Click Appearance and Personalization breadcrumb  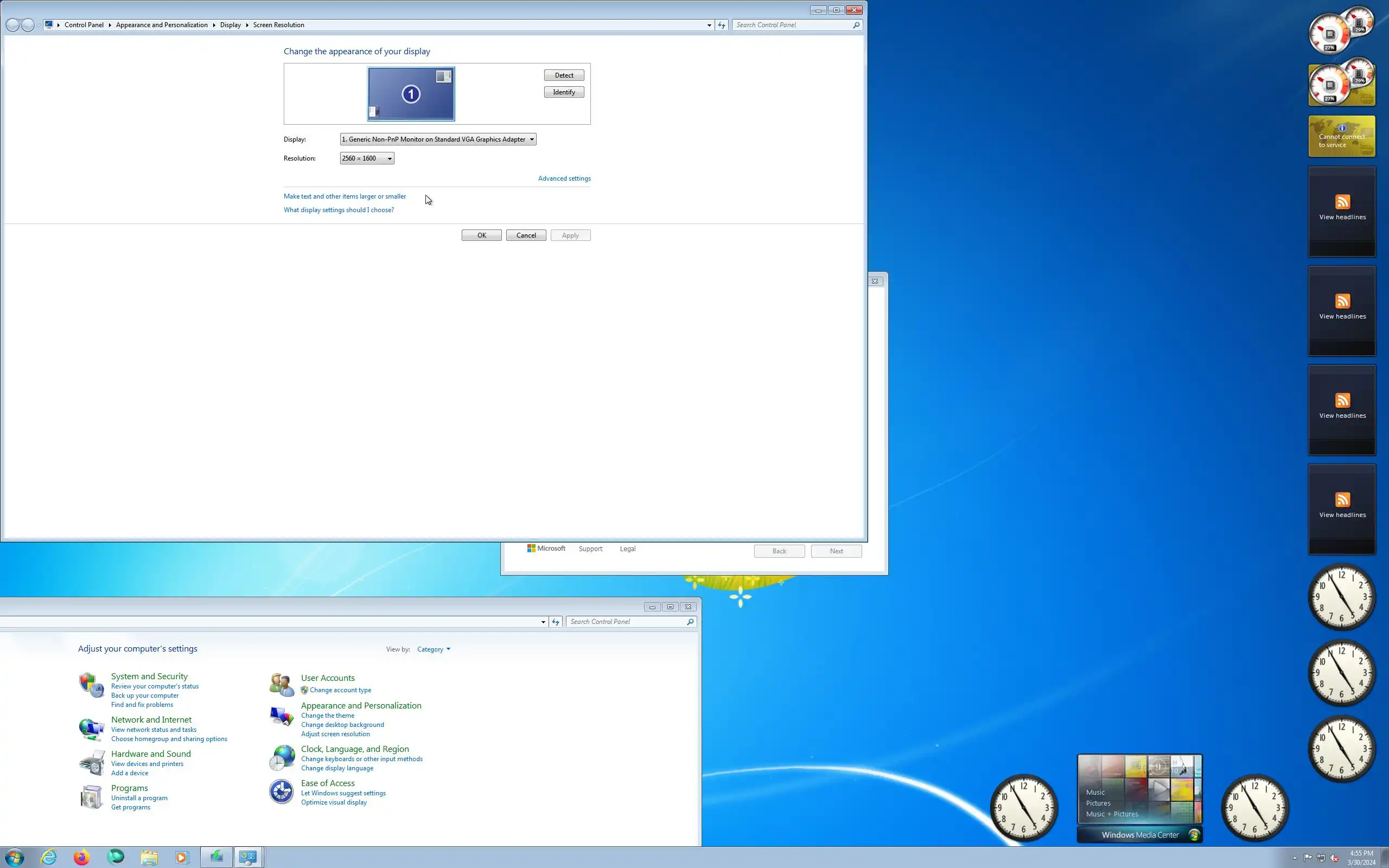click(161, 25)
